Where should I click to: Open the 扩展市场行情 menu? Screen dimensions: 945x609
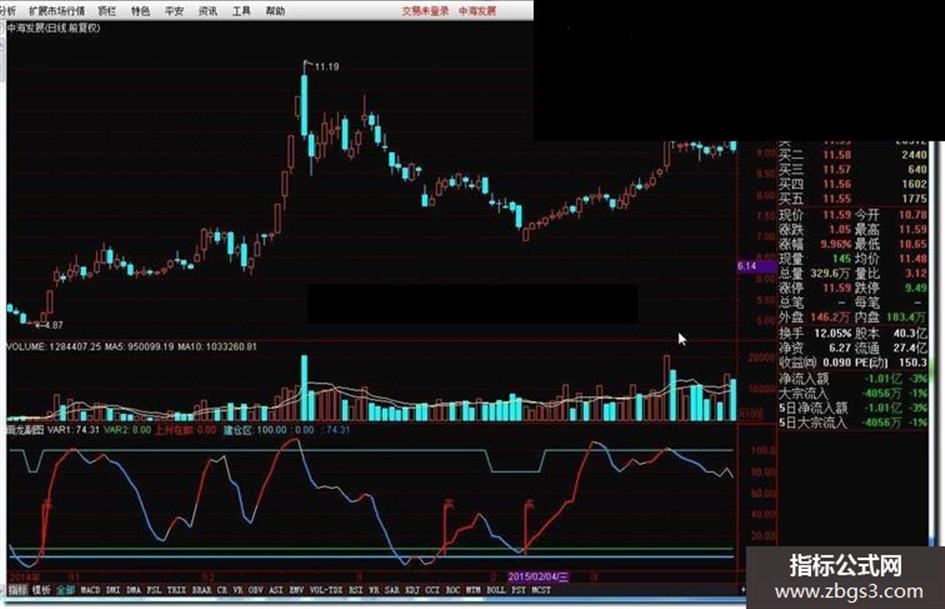[x=57, y=11]
